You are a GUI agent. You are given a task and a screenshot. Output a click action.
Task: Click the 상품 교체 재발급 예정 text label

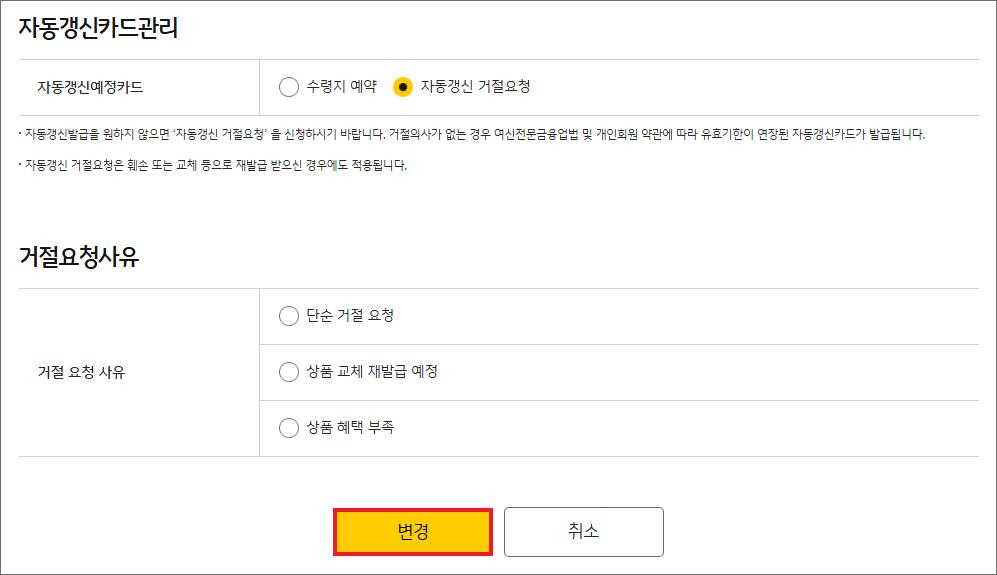(373, 372)
